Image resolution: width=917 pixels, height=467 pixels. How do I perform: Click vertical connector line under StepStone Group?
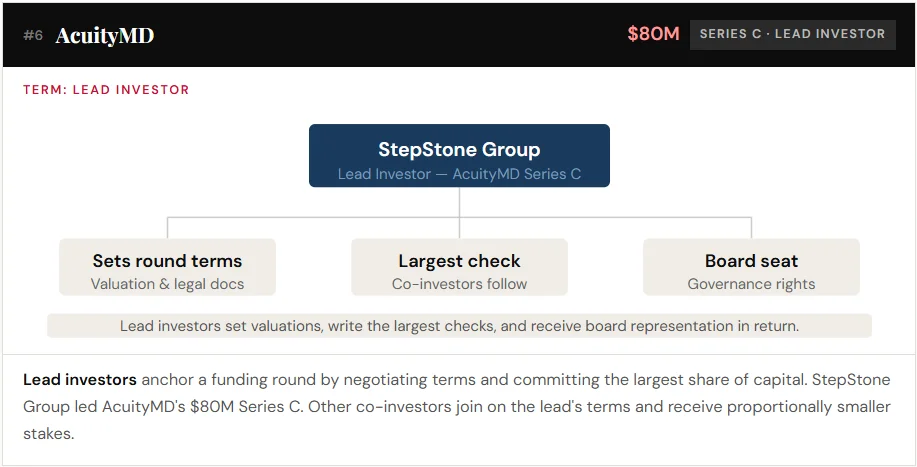click(x=459, y=202)
